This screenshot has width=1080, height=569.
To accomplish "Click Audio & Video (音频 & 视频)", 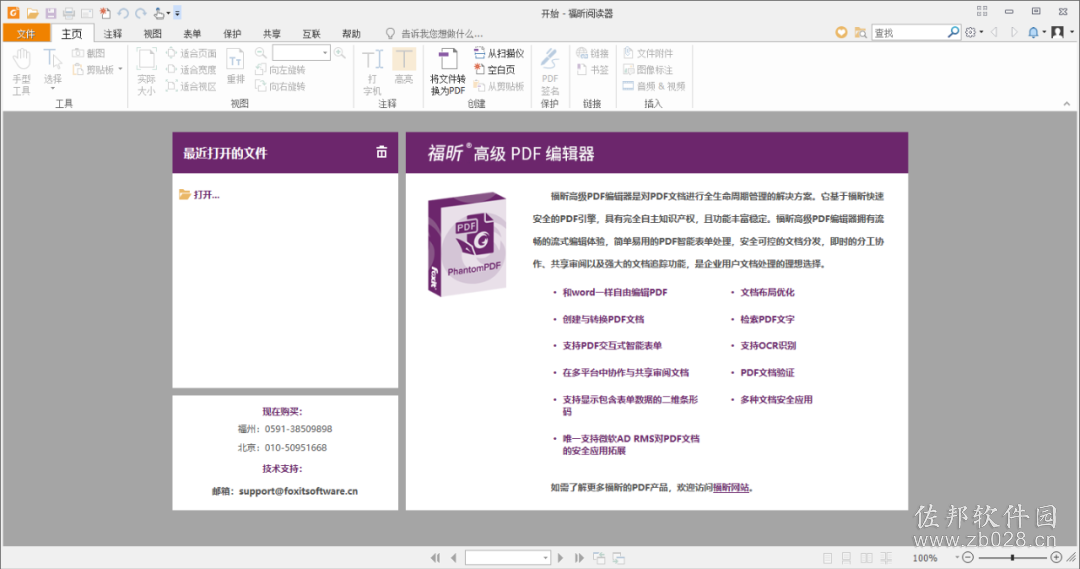I will [x=654, y=86].
